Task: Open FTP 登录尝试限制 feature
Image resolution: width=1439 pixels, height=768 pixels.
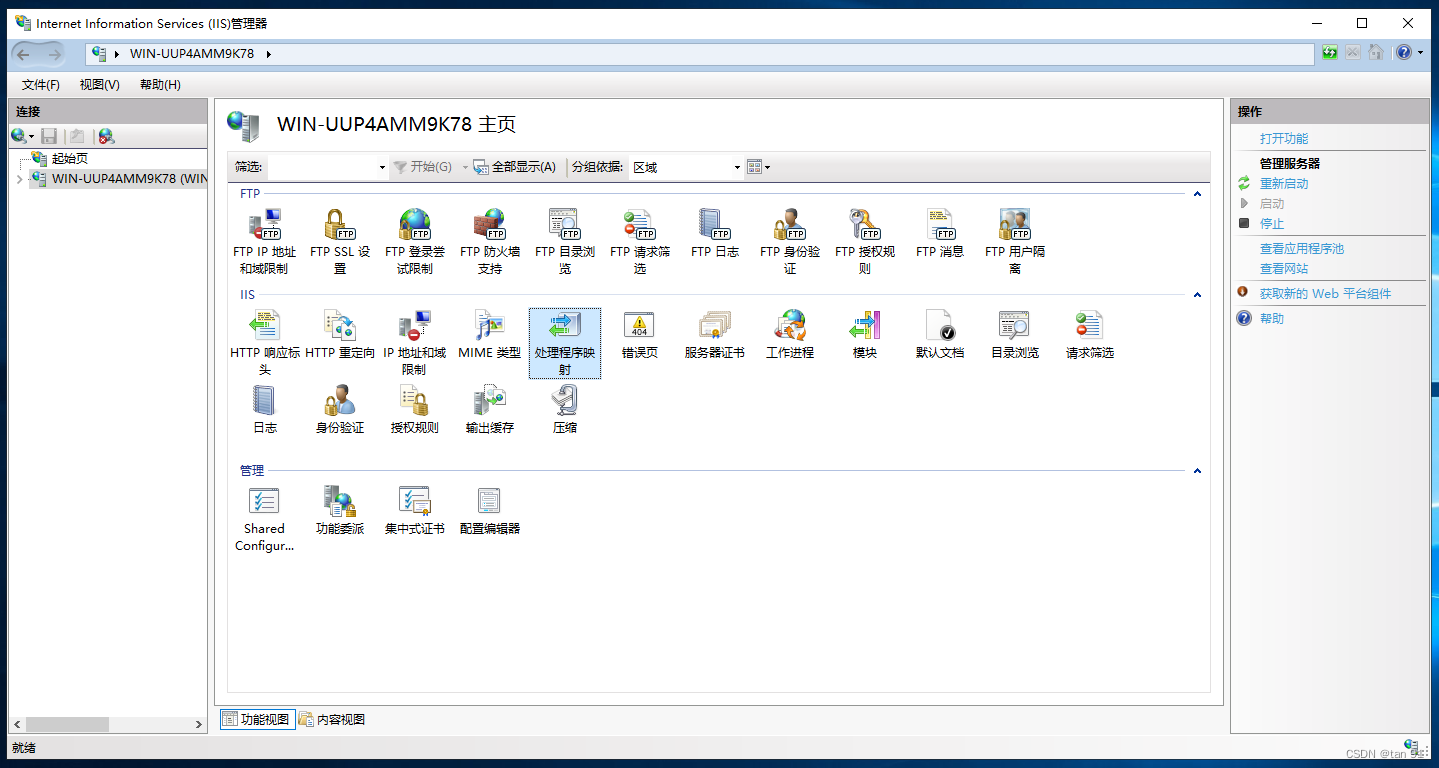Action: point(415,241)
